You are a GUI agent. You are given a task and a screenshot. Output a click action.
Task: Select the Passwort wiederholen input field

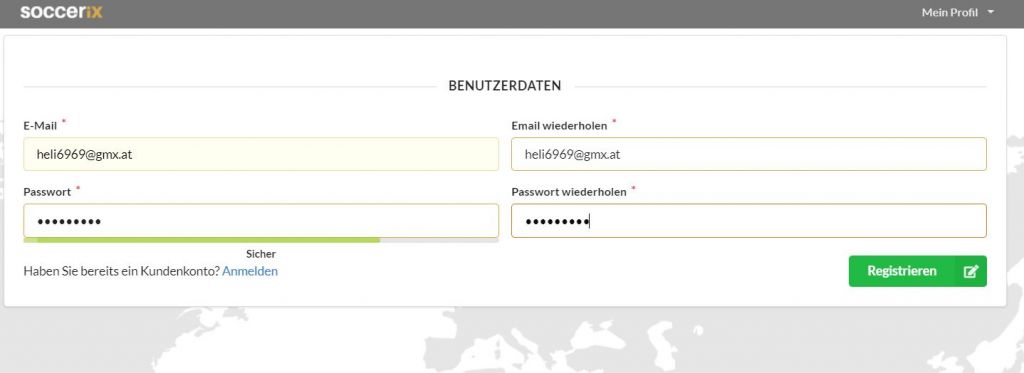click(x=748, y=221)
